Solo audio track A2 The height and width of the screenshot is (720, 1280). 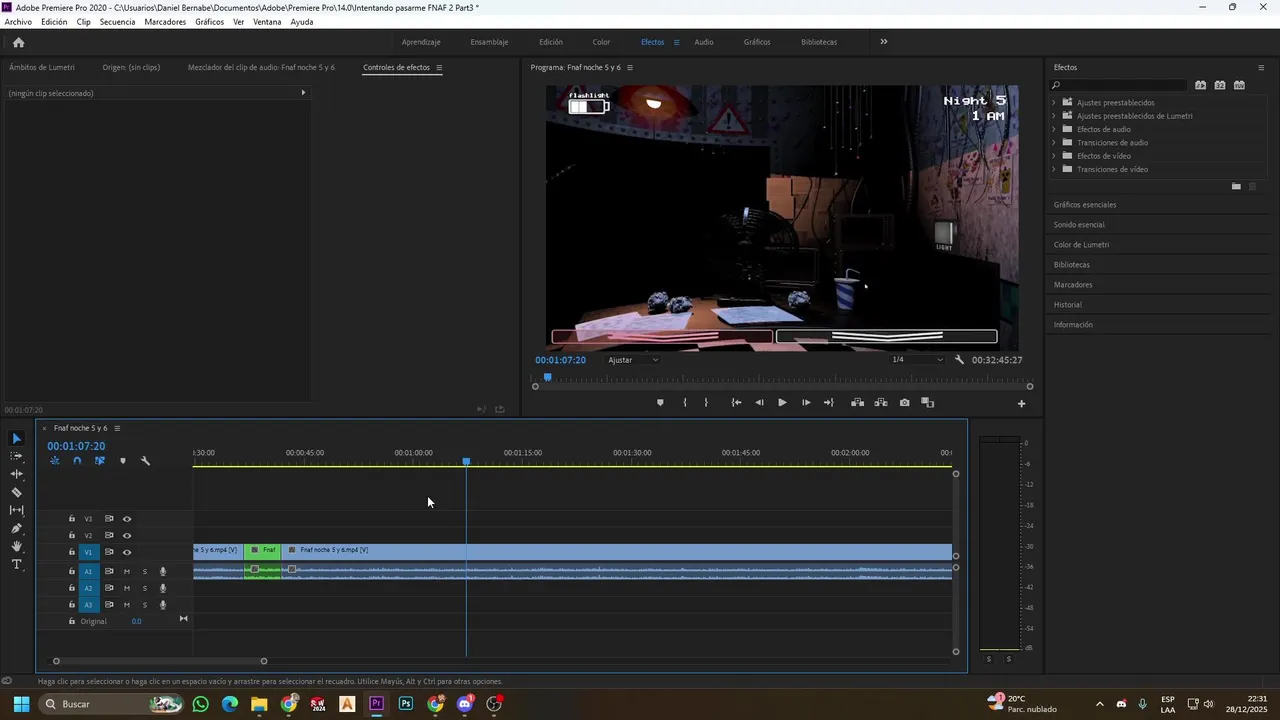pos(144,588)
